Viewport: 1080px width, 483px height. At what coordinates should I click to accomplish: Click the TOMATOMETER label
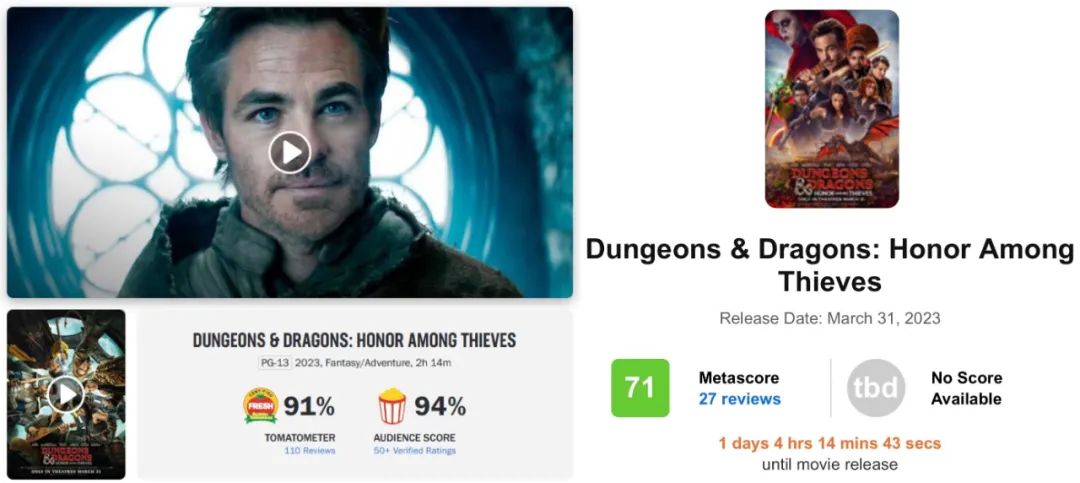click(299, 437)
